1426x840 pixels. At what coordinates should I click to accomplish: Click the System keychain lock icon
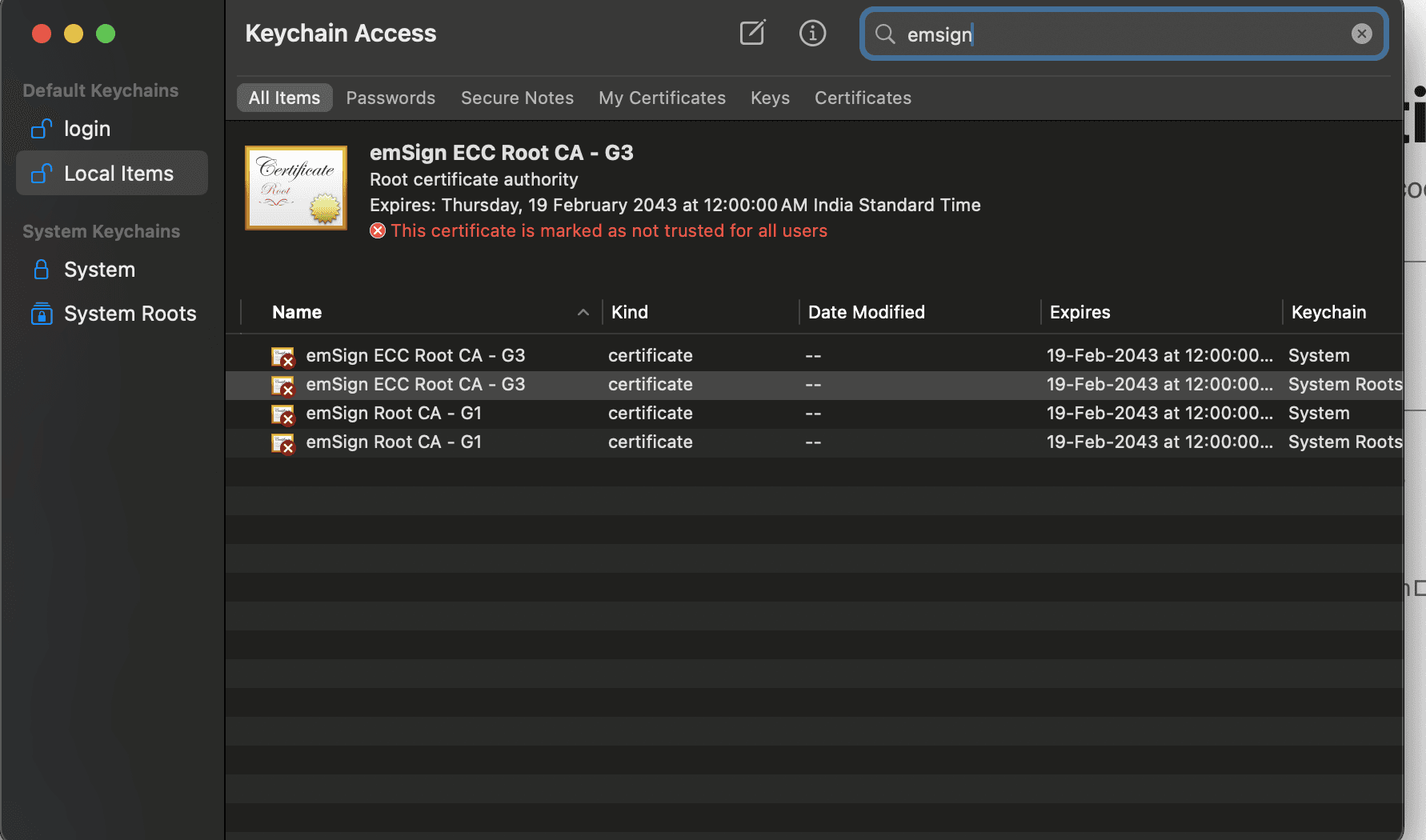click(42, 270)
